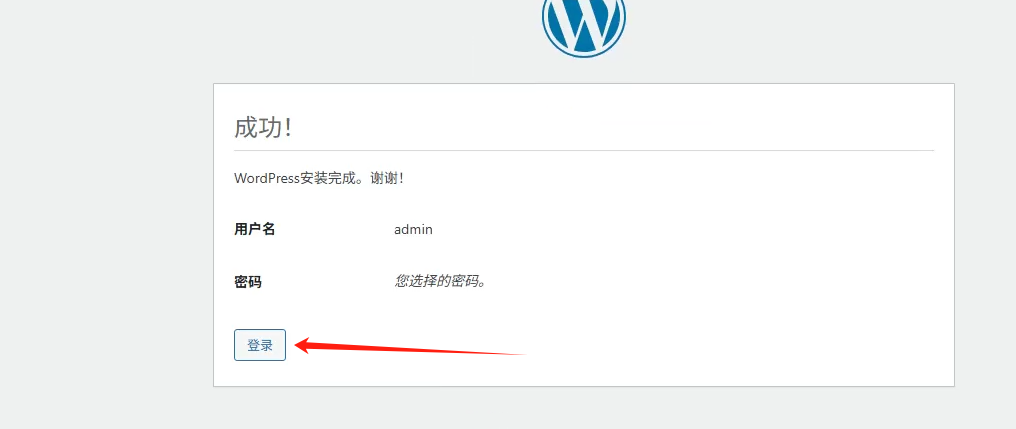Image resolution: width=1016 pixels, height=429 pixels.
Task: Select the 成功! heading text
Action: (x=263, y=128)
